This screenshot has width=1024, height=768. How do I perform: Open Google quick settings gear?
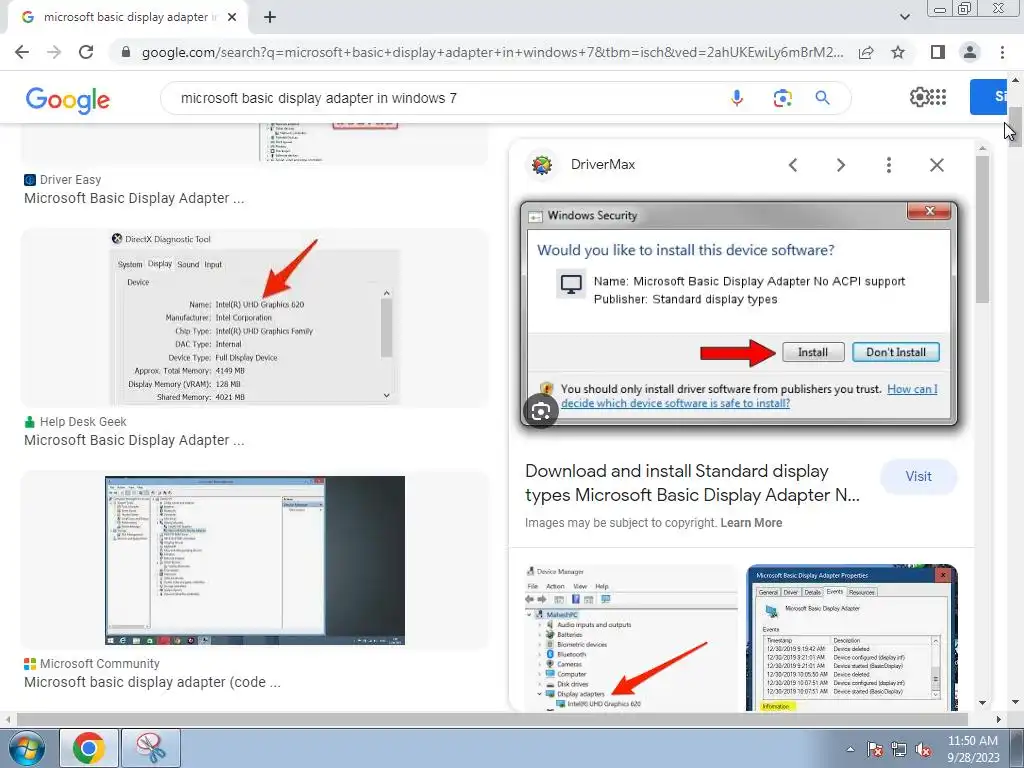click(919, 97)
